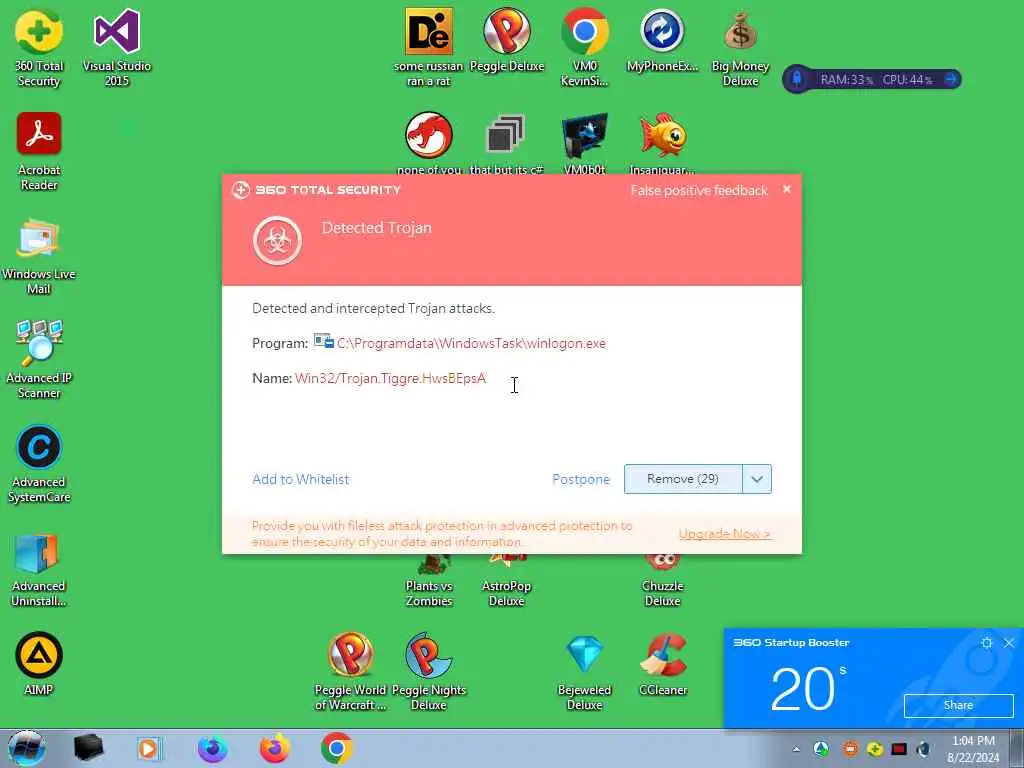
Task: Close the 360 Total Security alert
Action: point(787,189)
